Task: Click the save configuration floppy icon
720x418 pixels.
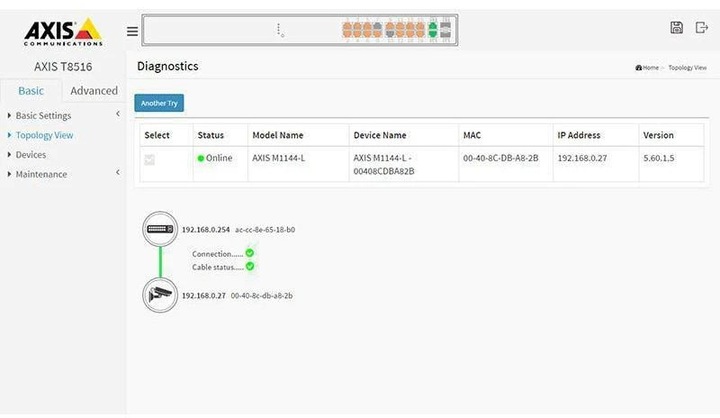Action: [676, 28]
